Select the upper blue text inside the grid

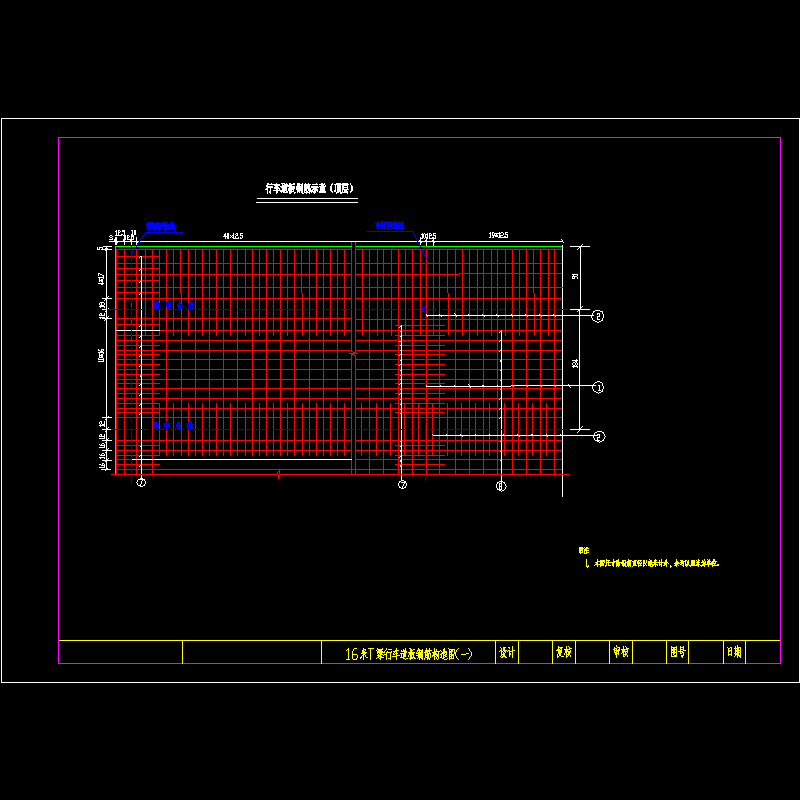pos(174,306)
